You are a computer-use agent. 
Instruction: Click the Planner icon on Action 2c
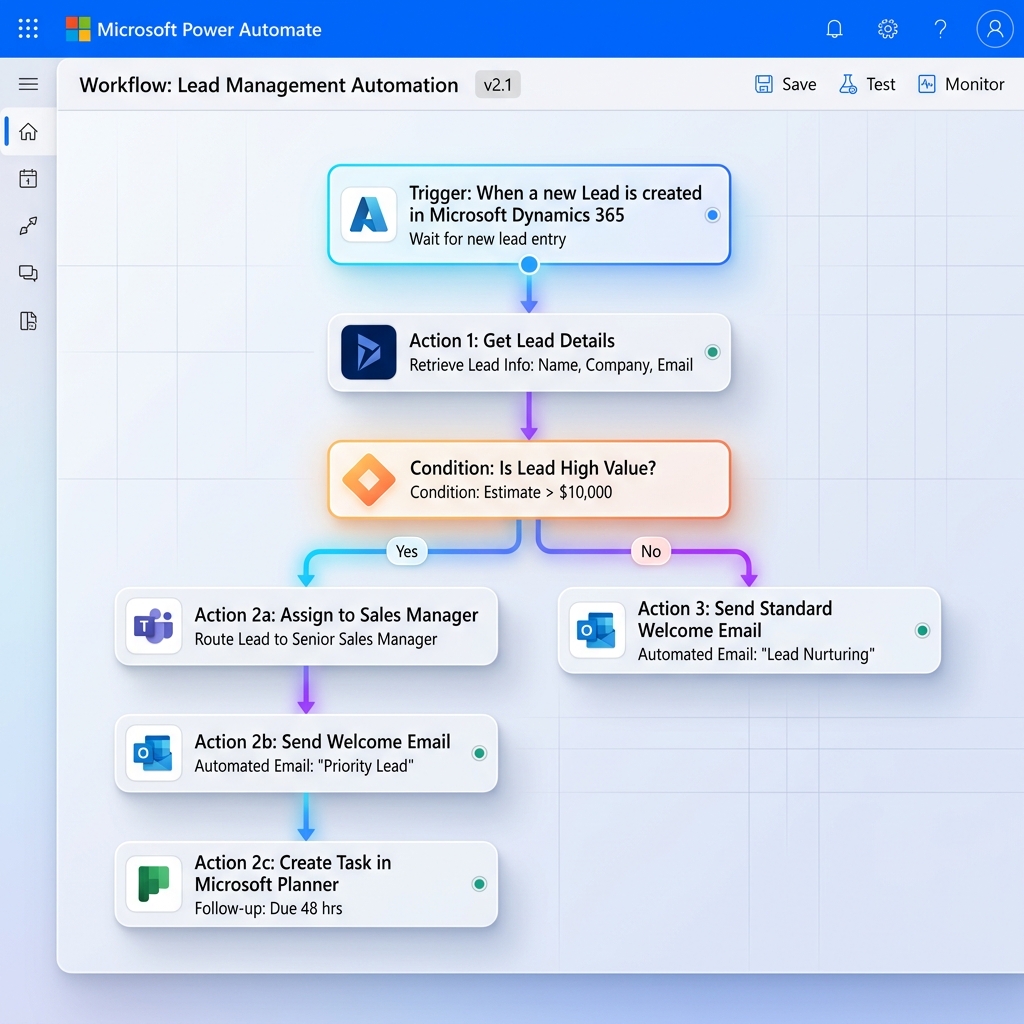pyautogui.click(x=153, y=884)
